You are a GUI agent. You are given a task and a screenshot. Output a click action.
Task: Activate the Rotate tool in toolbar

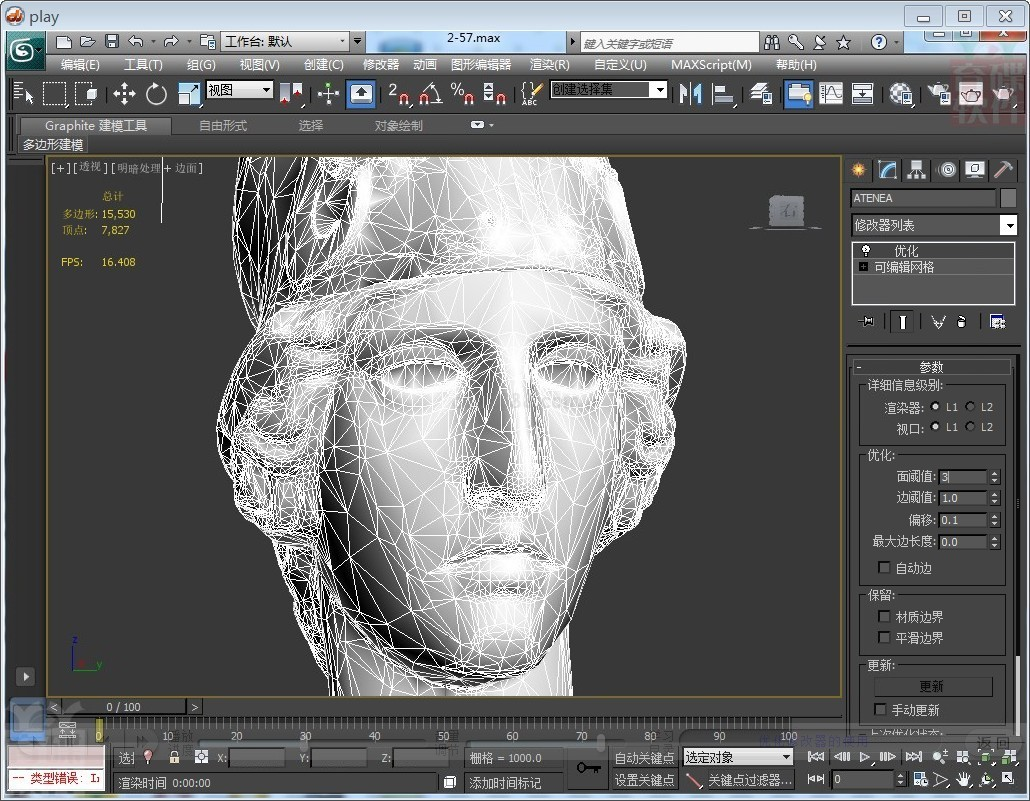pos(156,94)
